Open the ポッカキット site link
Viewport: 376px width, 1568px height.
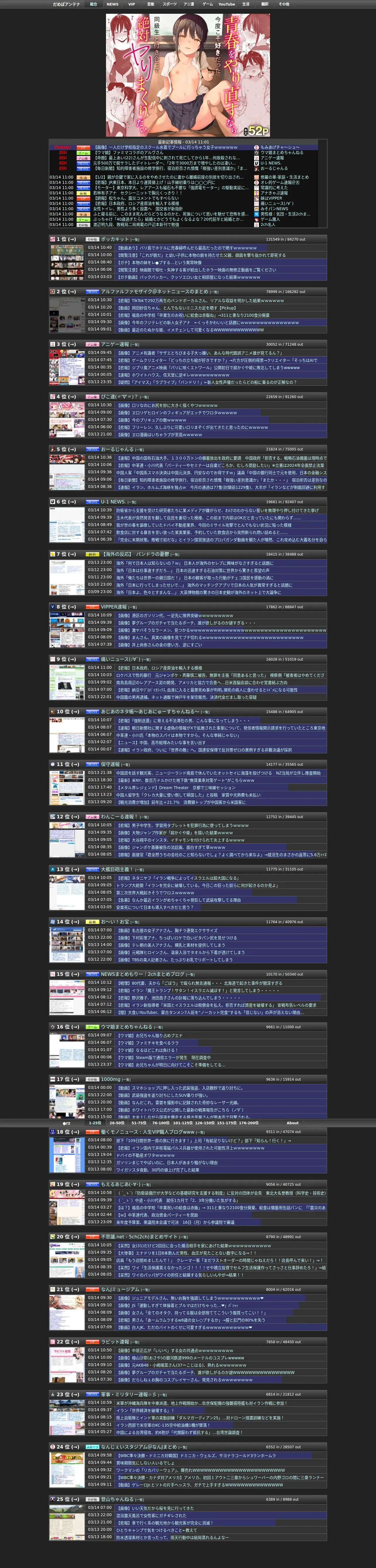pos(115,239)
